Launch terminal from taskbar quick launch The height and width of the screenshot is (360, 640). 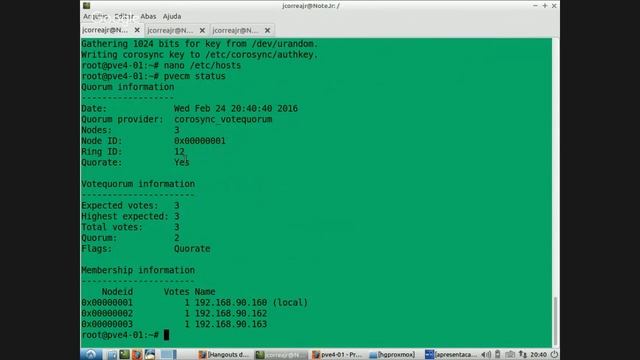[x=124, y=354]
